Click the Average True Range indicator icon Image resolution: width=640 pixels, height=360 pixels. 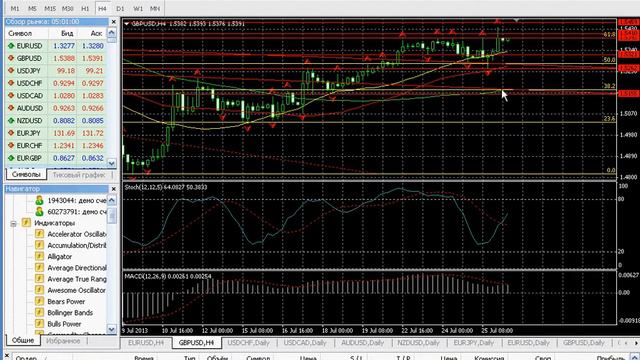coord(39,279)
